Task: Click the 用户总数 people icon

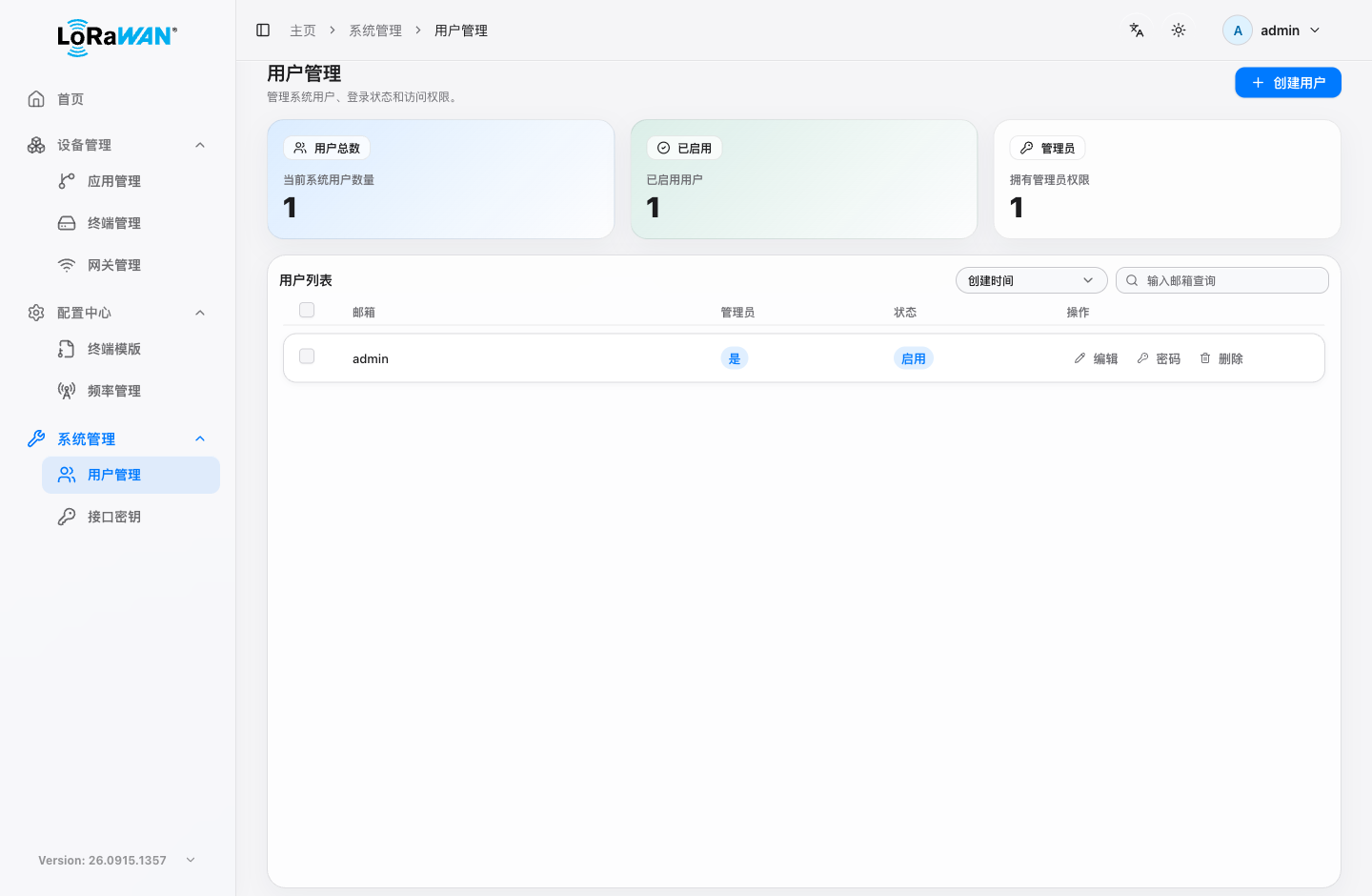Action: point(300,148)
